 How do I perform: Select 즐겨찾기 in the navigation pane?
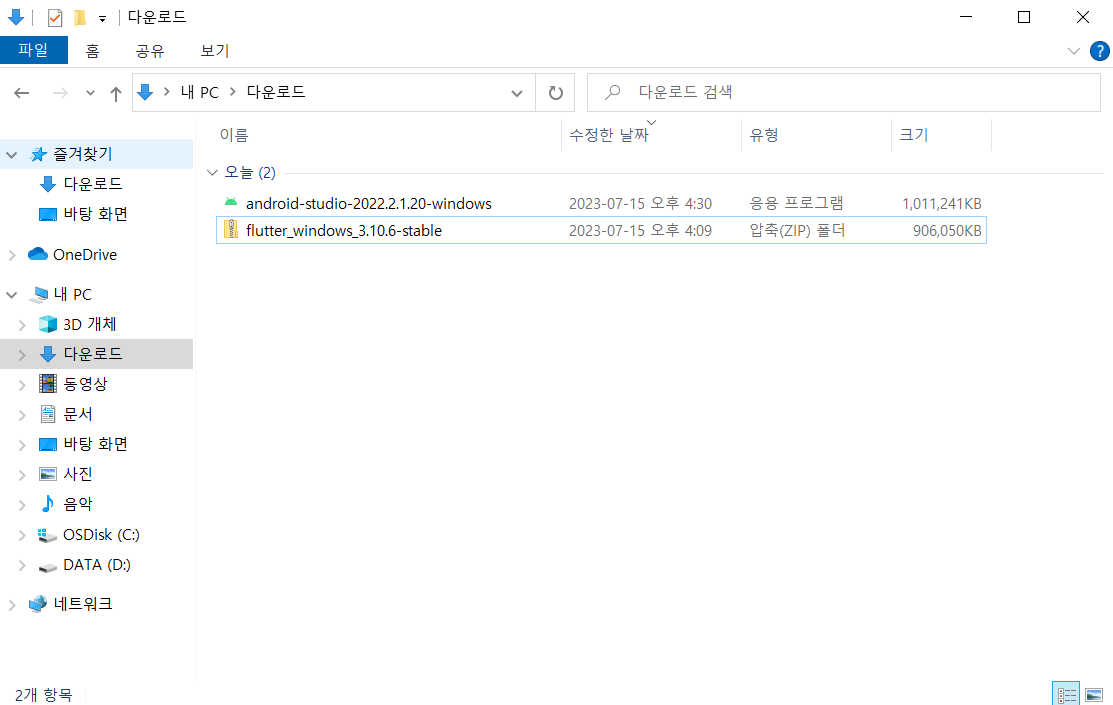(x=82, y=154)
